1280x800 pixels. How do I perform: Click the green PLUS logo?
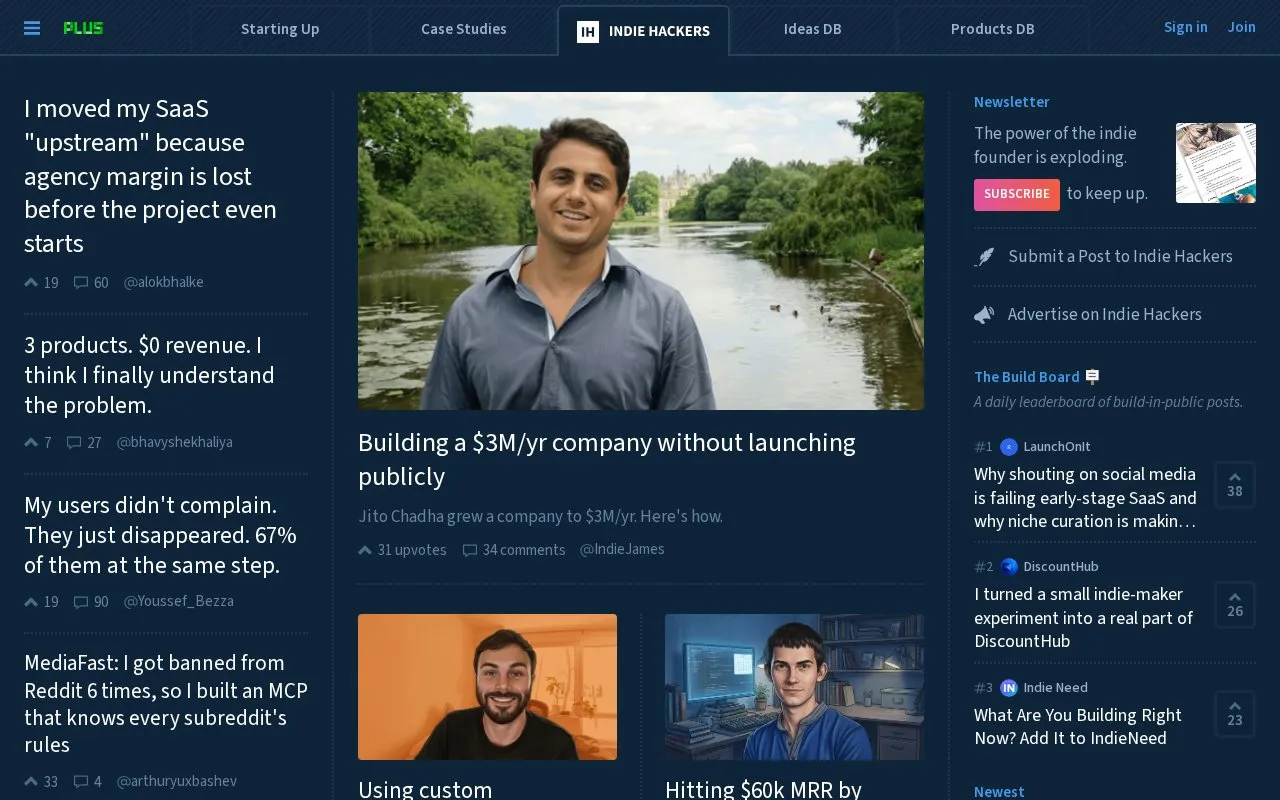pyautogui.click(x=83, y=28)
